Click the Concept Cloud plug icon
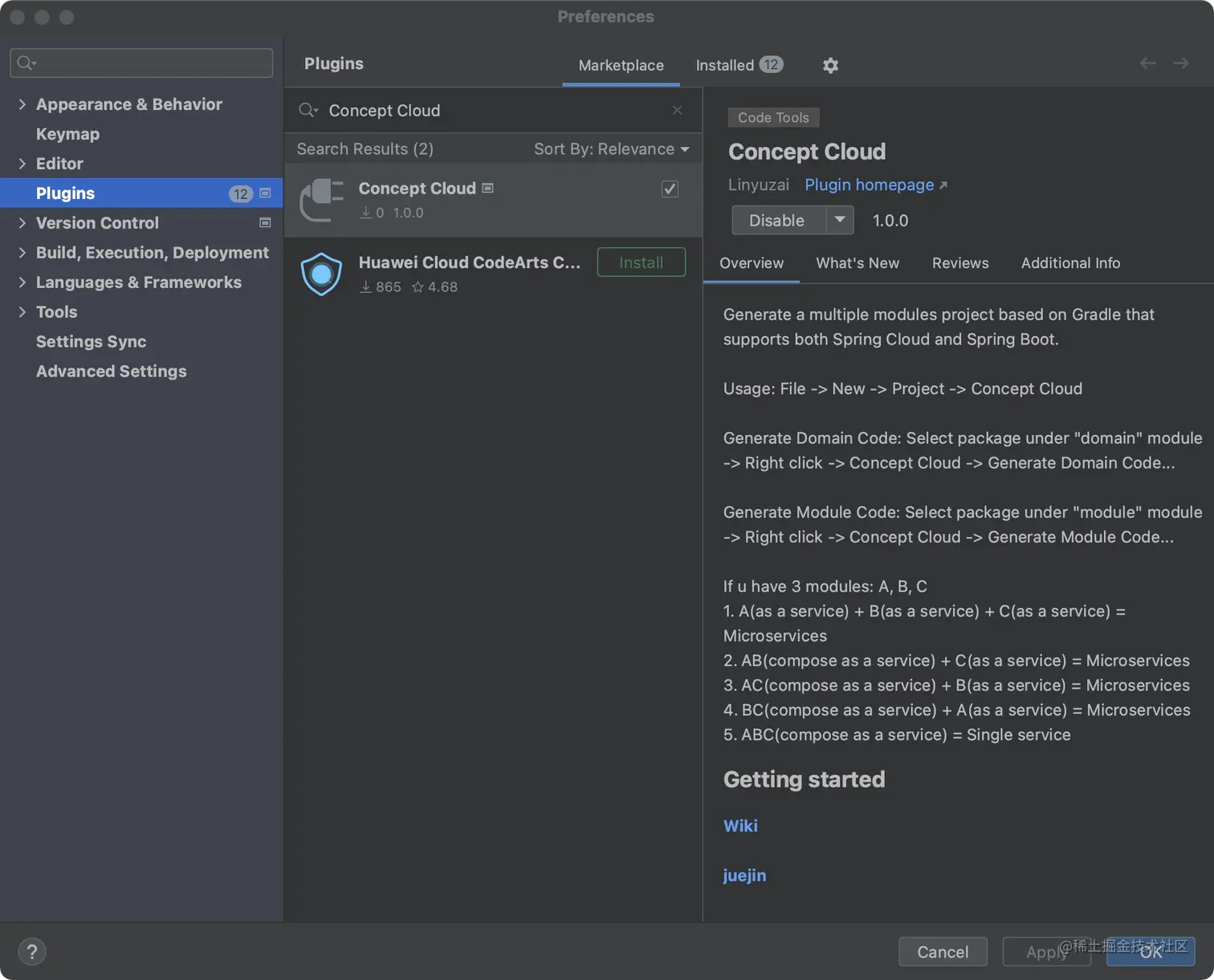 321,200
